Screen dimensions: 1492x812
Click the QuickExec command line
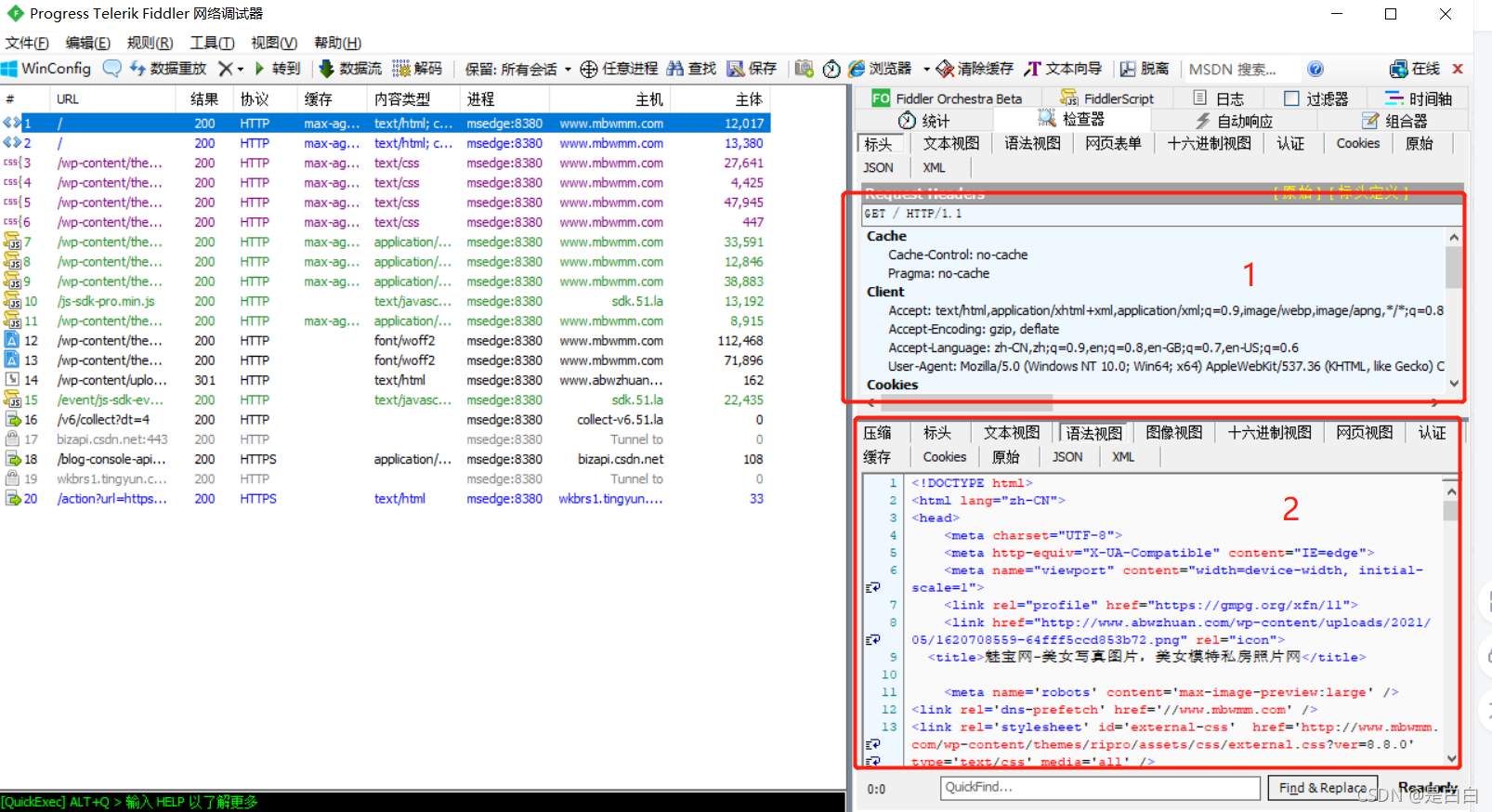pos(423,802)
